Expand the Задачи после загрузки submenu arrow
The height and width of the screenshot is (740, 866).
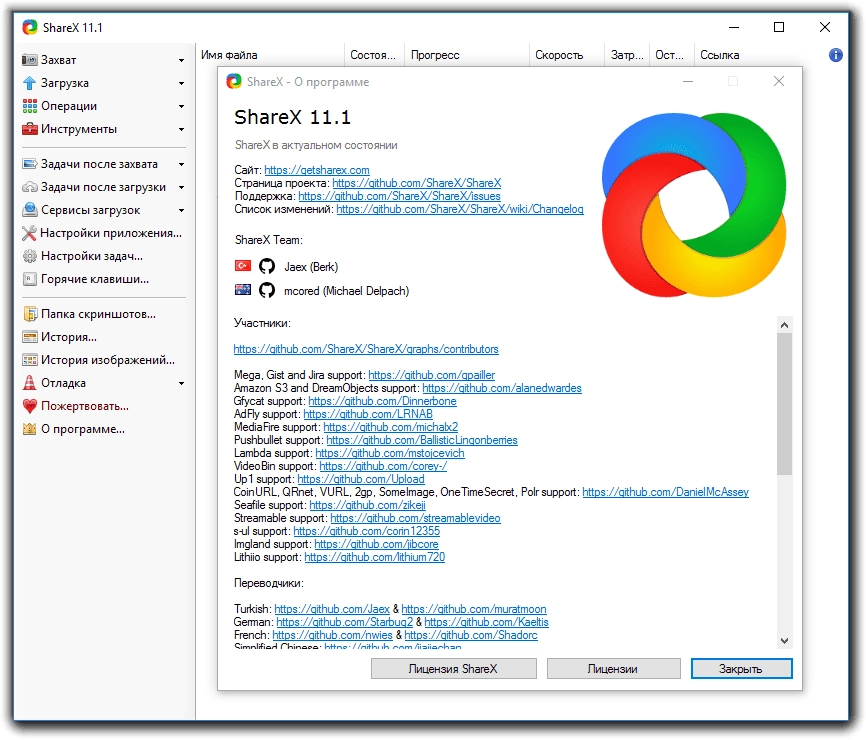pos(181,188)
